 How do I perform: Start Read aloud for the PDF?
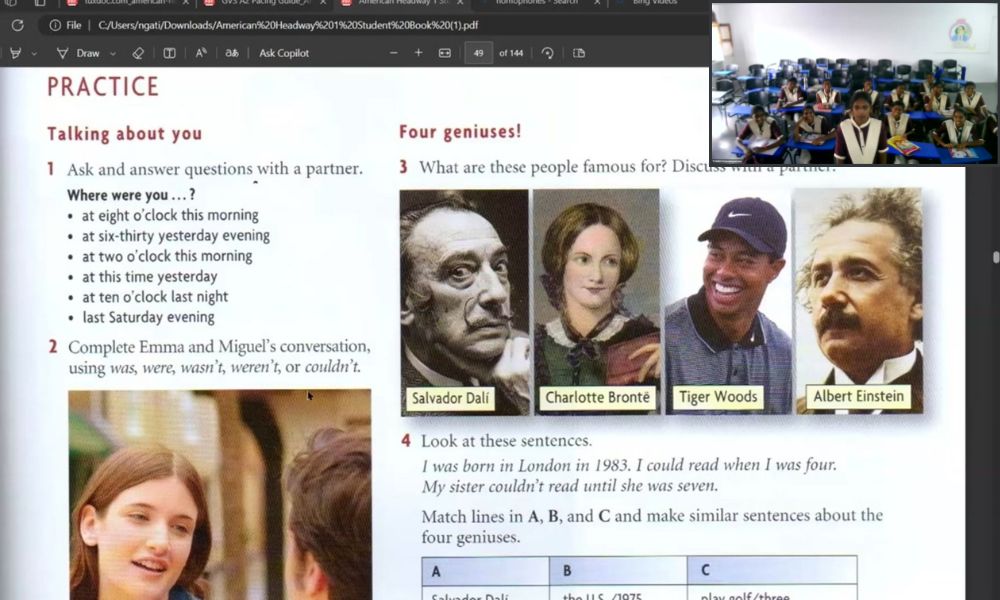pos(201,54)
